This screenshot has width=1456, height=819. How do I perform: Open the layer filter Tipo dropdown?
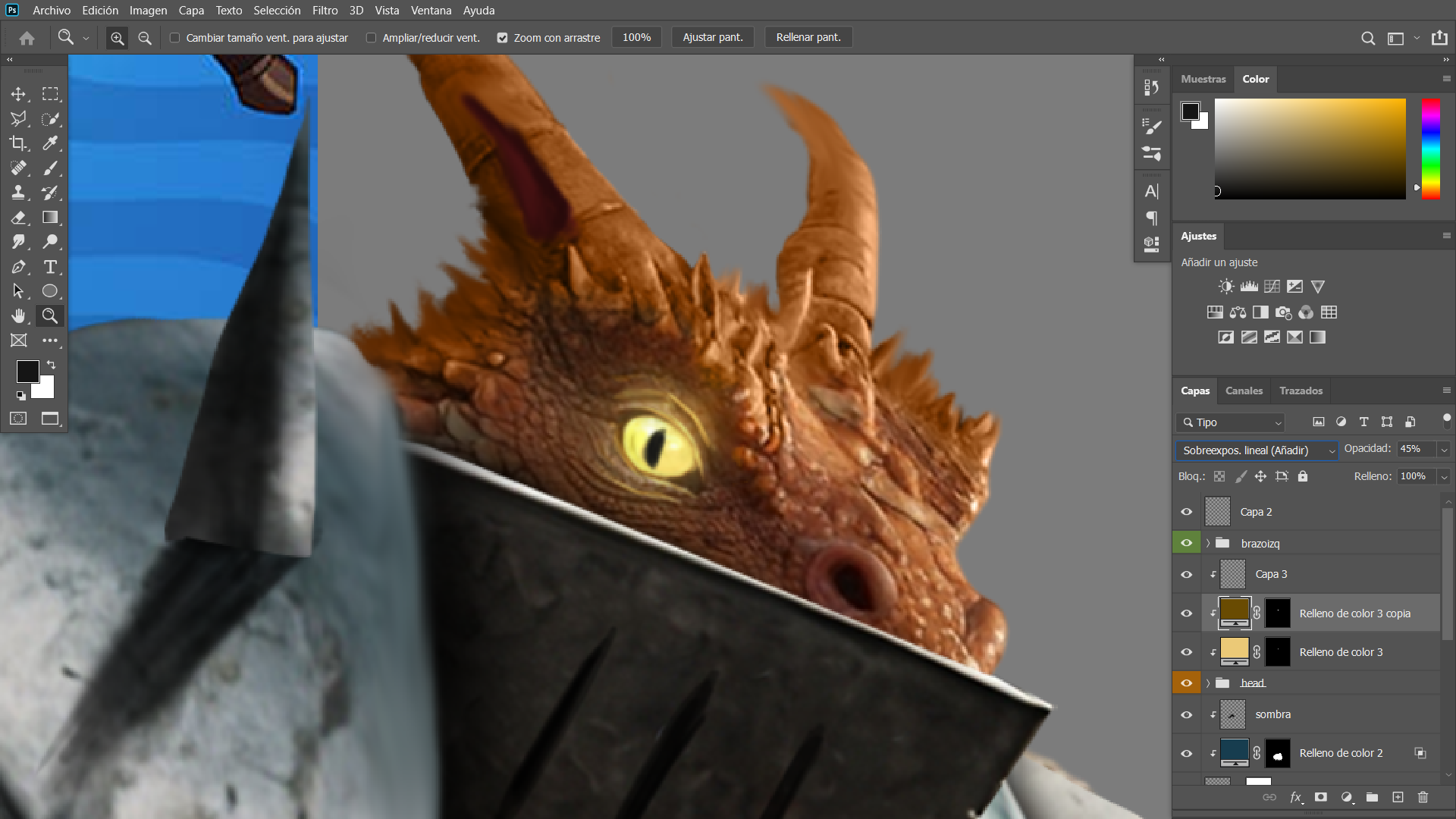click(1231, 422)
